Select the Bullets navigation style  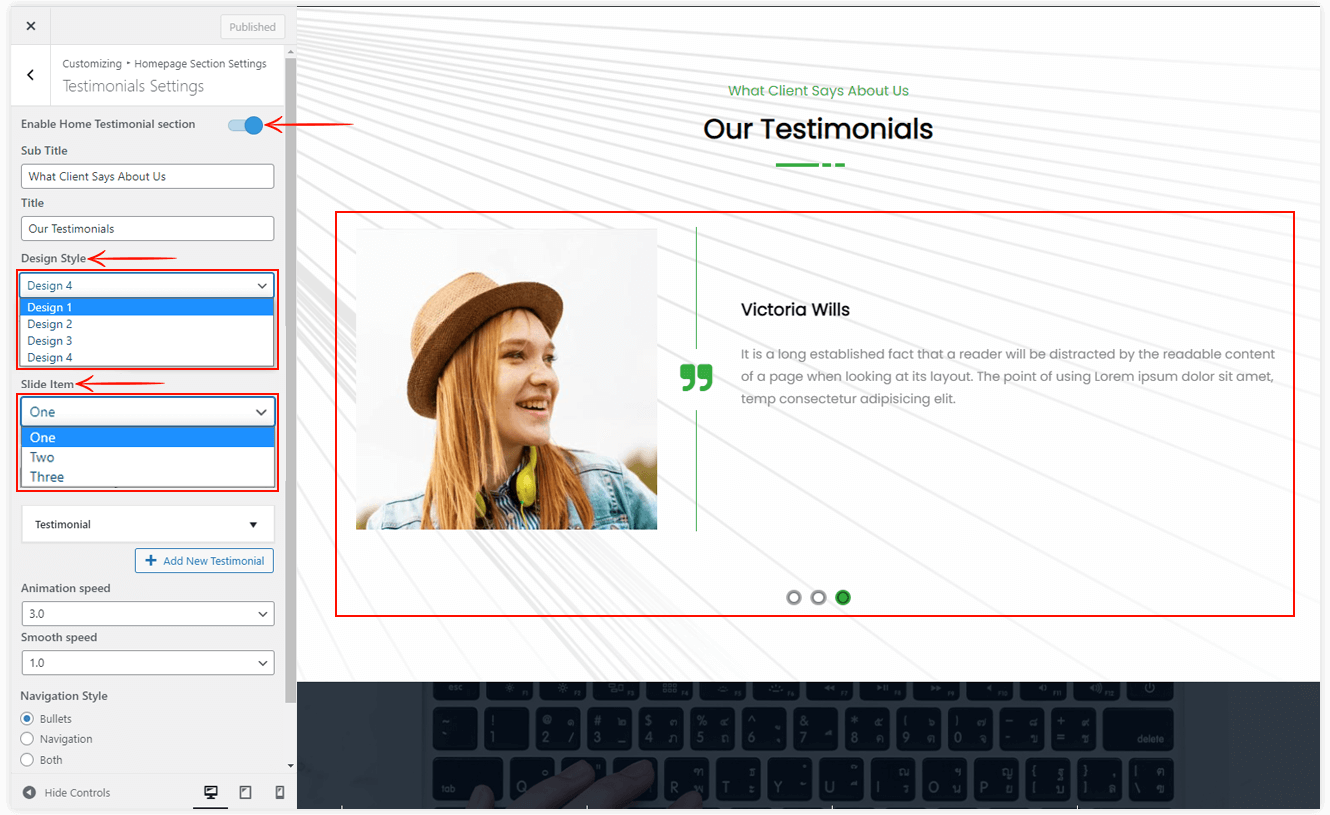[28, 719]
